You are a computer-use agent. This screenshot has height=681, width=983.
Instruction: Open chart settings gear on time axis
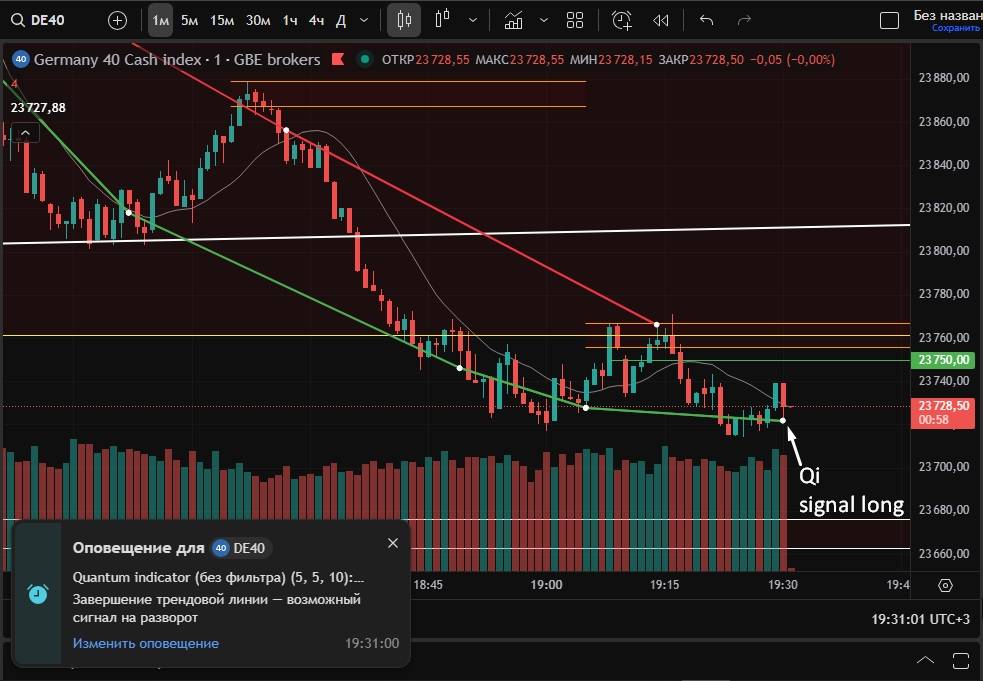[x=946, y=585]
